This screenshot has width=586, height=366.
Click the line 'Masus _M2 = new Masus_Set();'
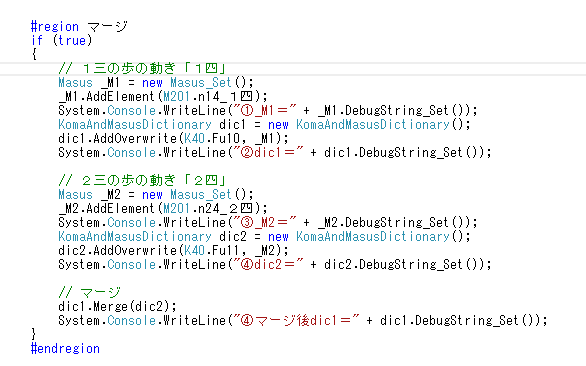[156, 194]
